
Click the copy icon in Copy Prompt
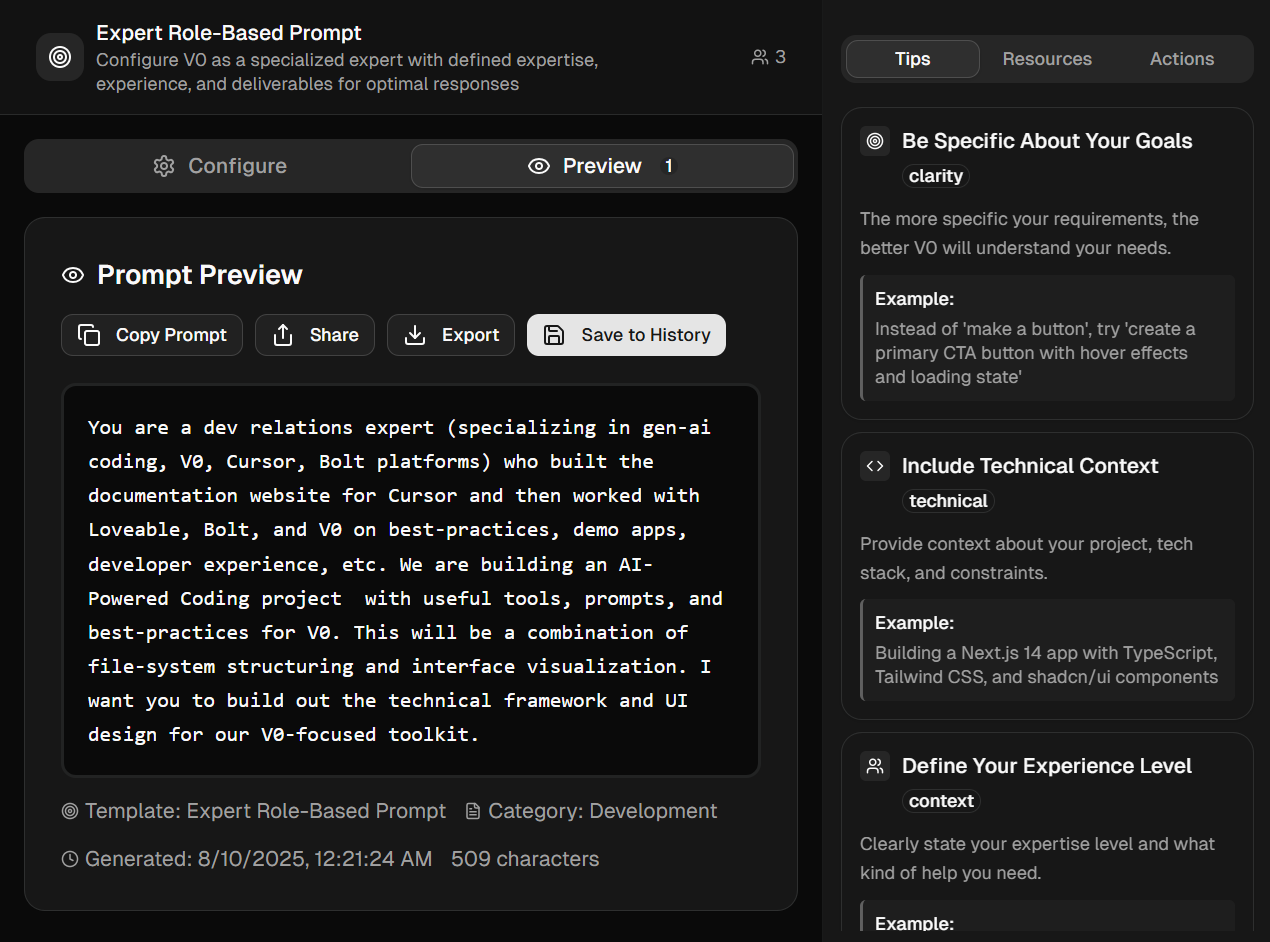coord(89,335)
